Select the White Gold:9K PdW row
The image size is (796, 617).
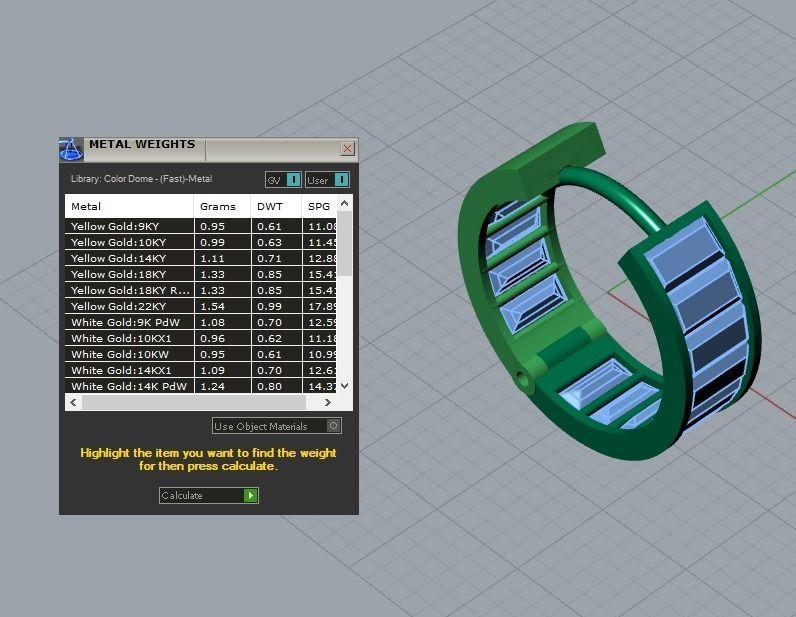coord(201,322)
